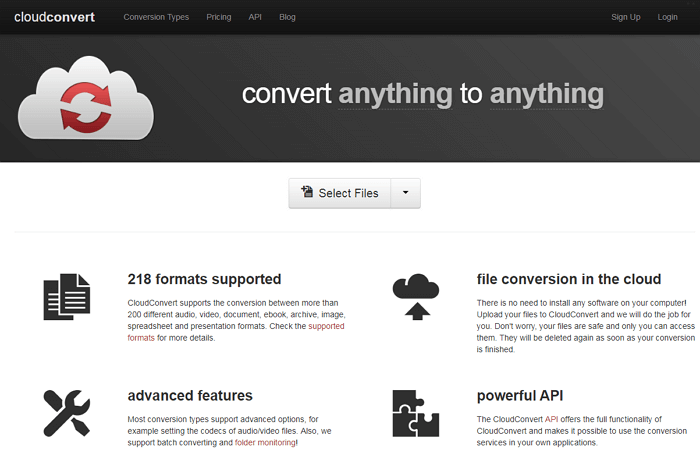This screenshot has height=464, width=700.
Task: Click the cloud upload arrow icon
Action: coord(416,296)
